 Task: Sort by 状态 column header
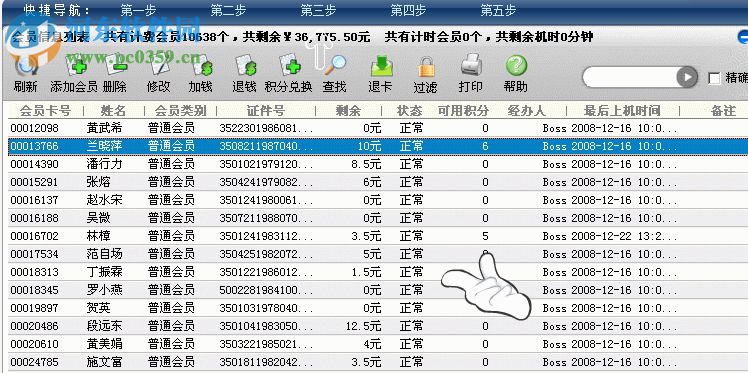pos(409,111)
